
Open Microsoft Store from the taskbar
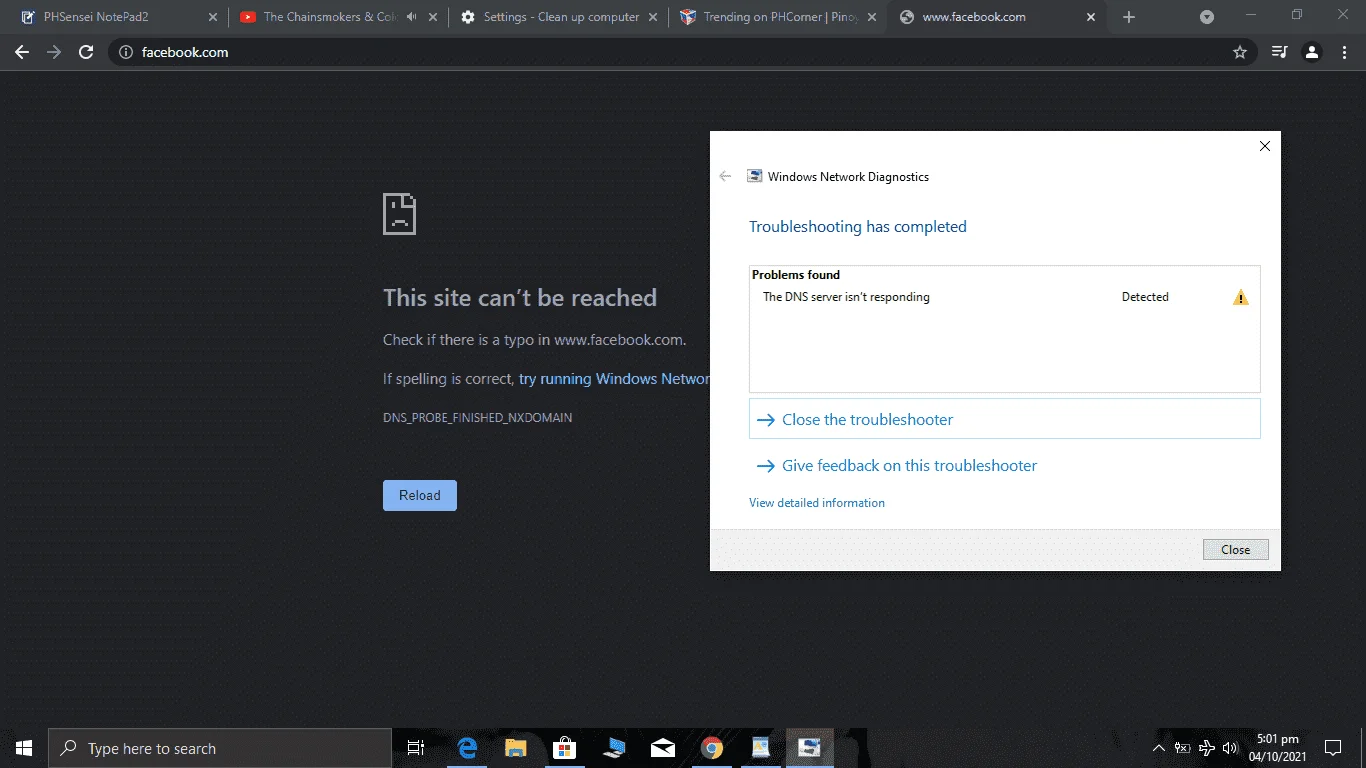pos(564,748)
